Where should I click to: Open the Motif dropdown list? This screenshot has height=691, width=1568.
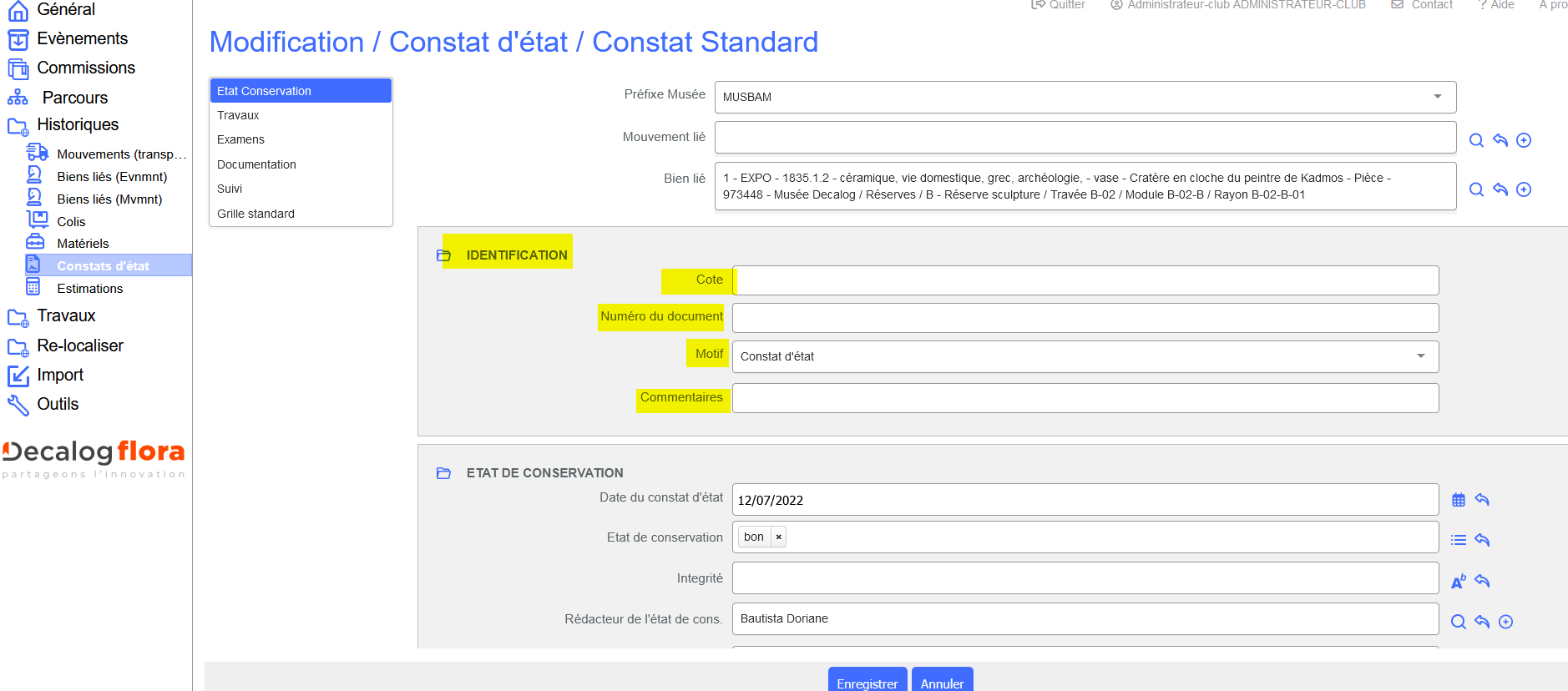[1420, 356]
